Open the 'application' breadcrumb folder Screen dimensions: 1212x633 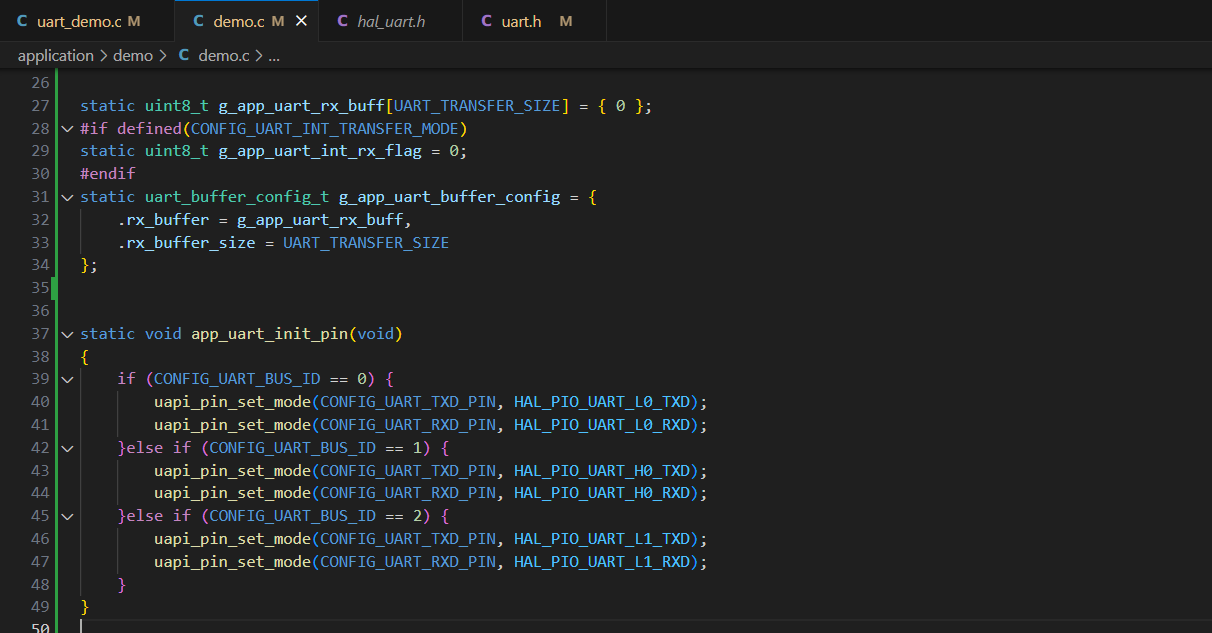(x=56, y=56)
